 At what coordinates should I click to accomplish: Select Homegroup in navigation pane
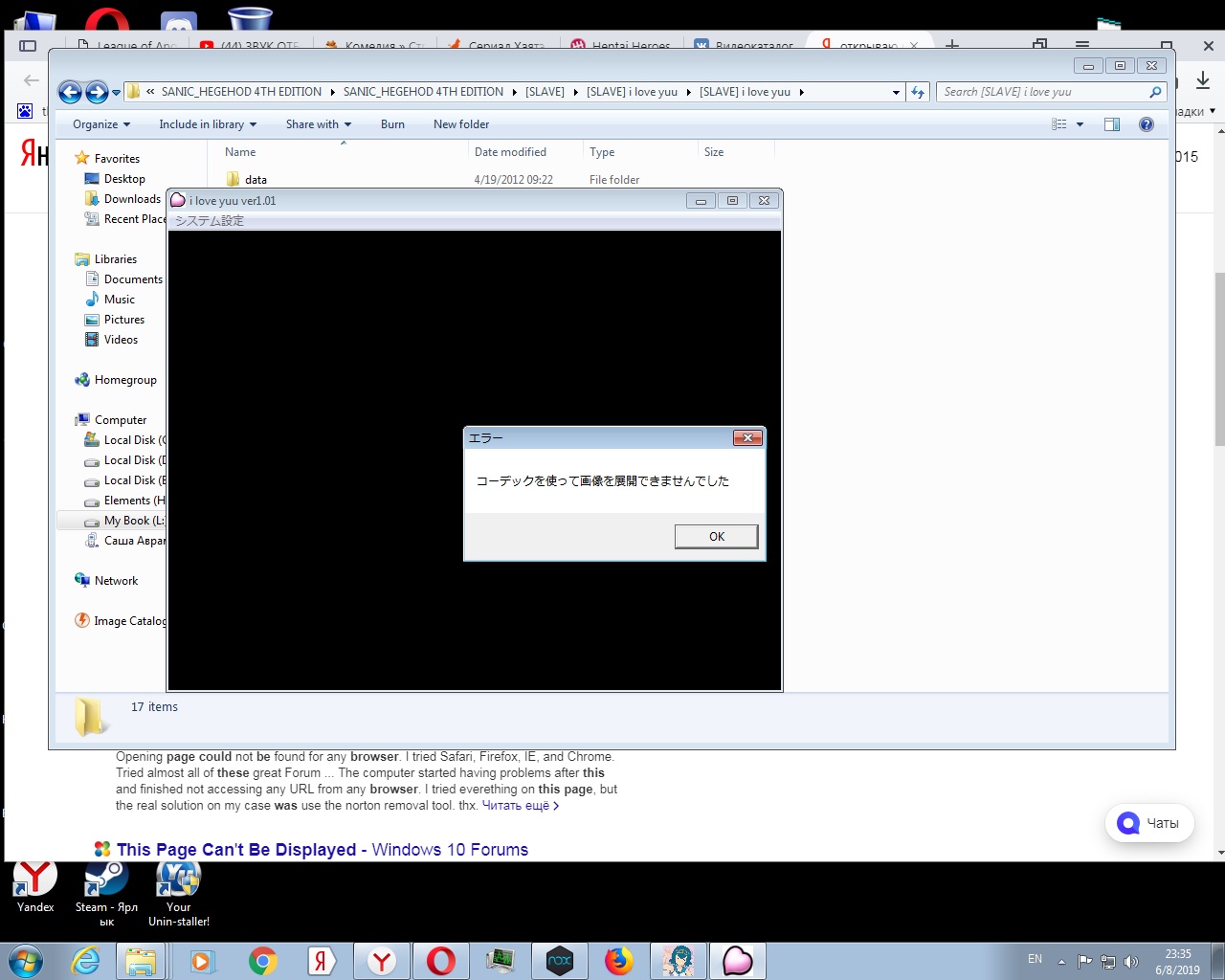(x=125, y=380)
